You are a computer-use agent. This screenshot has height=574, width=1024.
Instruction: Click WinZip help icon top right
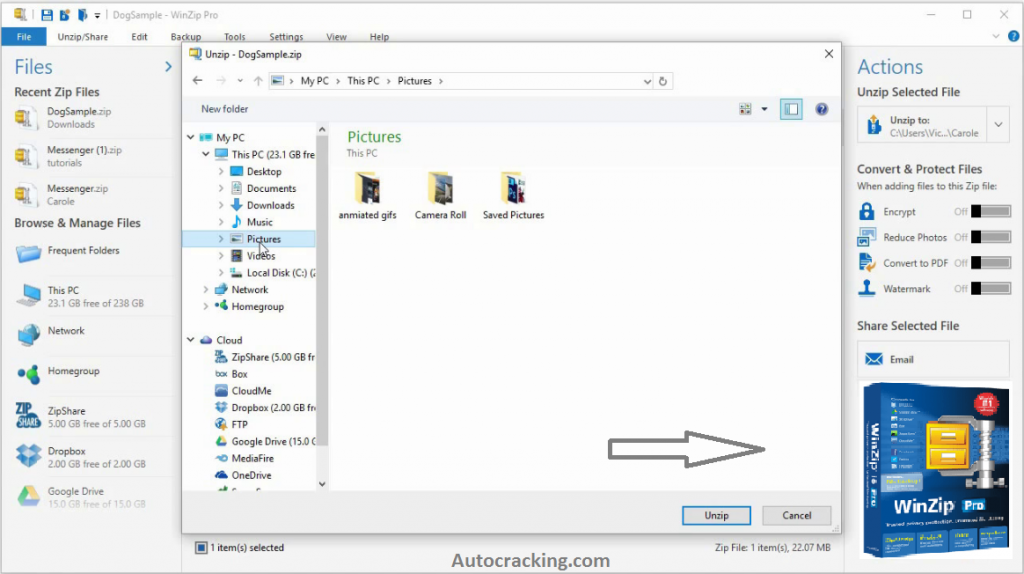coord(1013,37)
